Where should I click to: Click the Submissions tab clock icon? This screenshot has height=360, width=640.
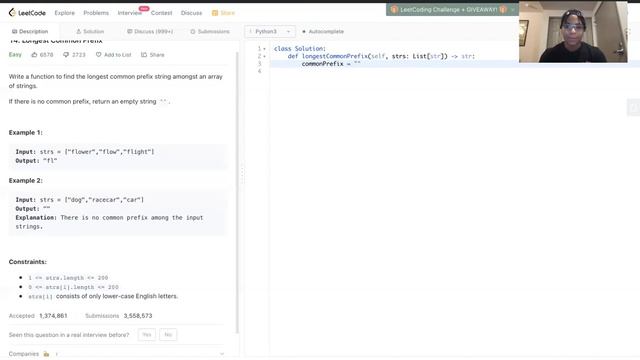click(193, 31)
